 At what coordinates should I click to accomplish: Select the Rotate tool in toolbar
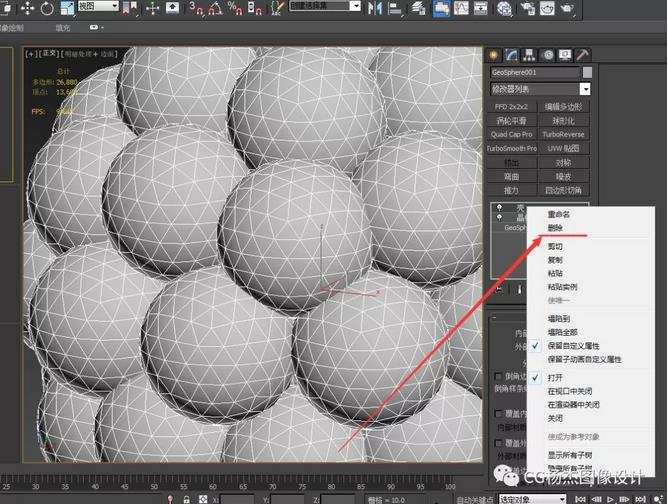pos(47,8)
